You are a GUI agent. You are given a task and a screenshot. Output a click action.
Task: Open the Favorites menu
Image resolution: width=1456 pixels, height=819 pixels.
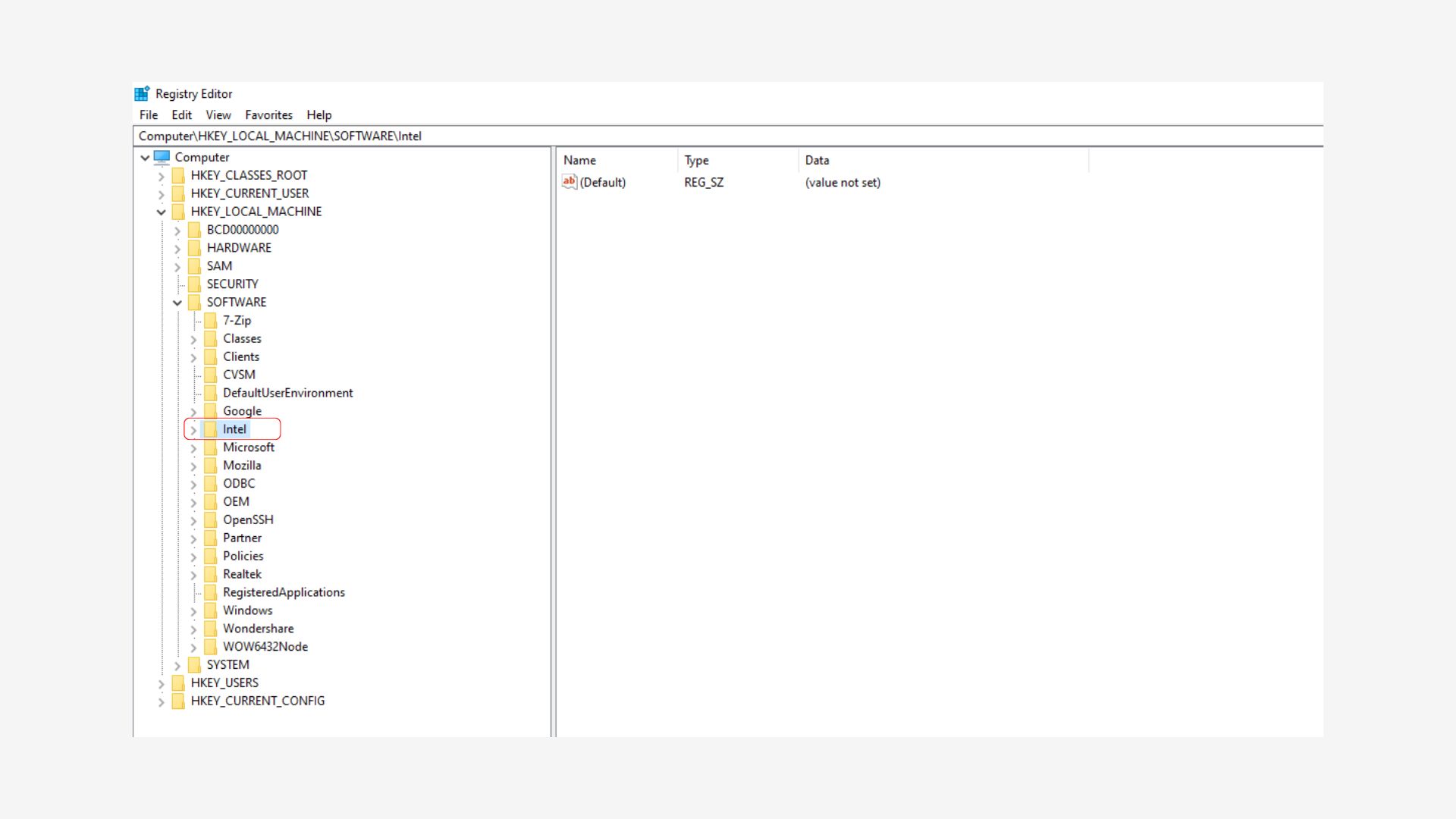click(268, 115)
